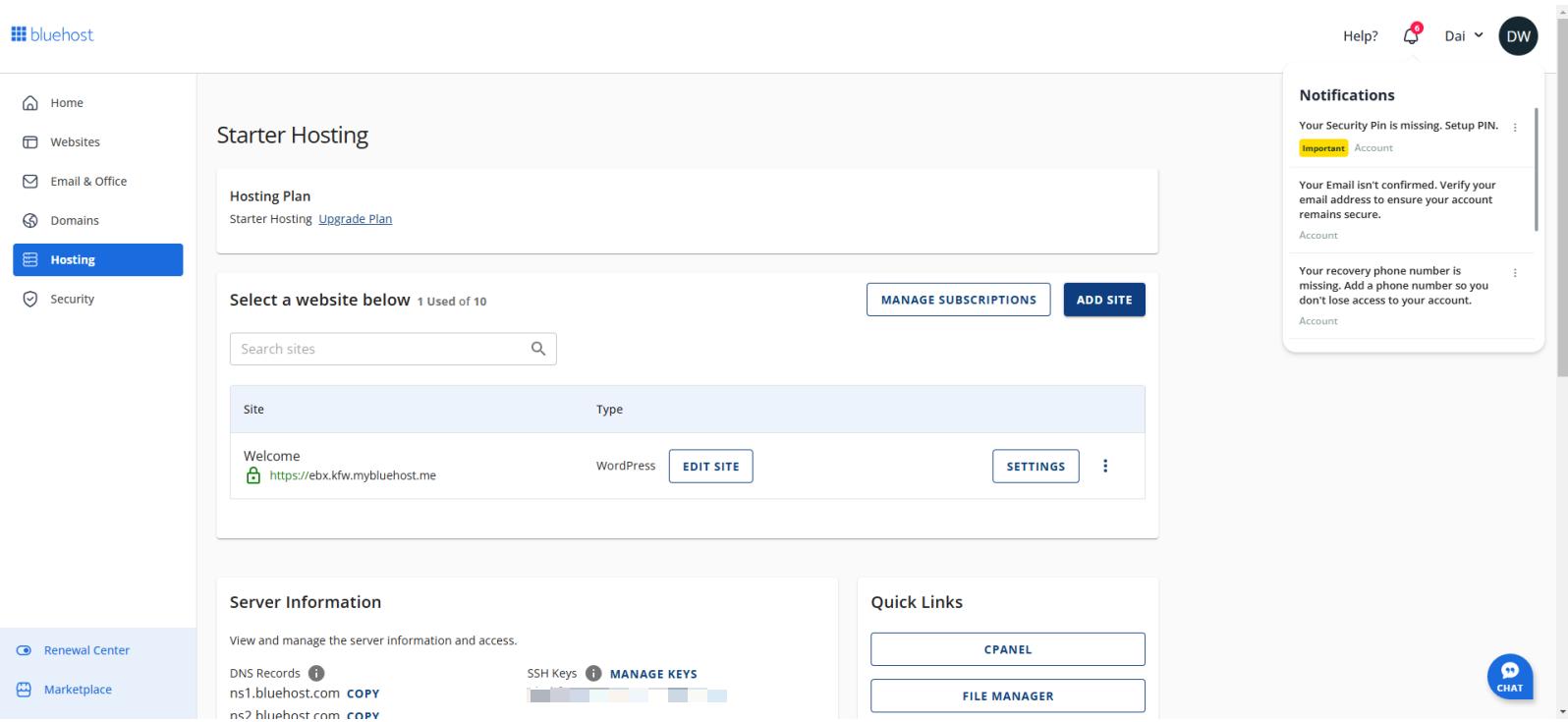Open options menu for Security Pin notification
This screenshot has width=1568, height=722.
(1514, 128)
